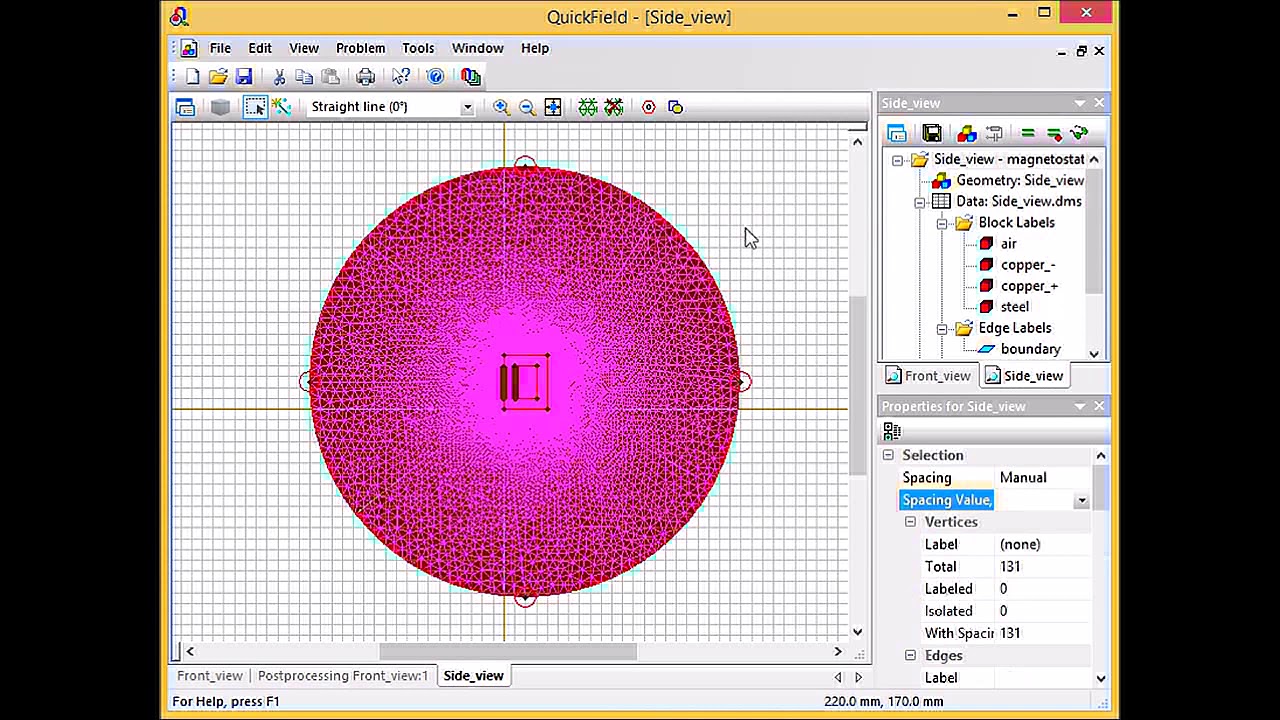The image size is (1280, 720).
Task: Click the red octagon toolbar icon
Action: click(x=649, y=107)
